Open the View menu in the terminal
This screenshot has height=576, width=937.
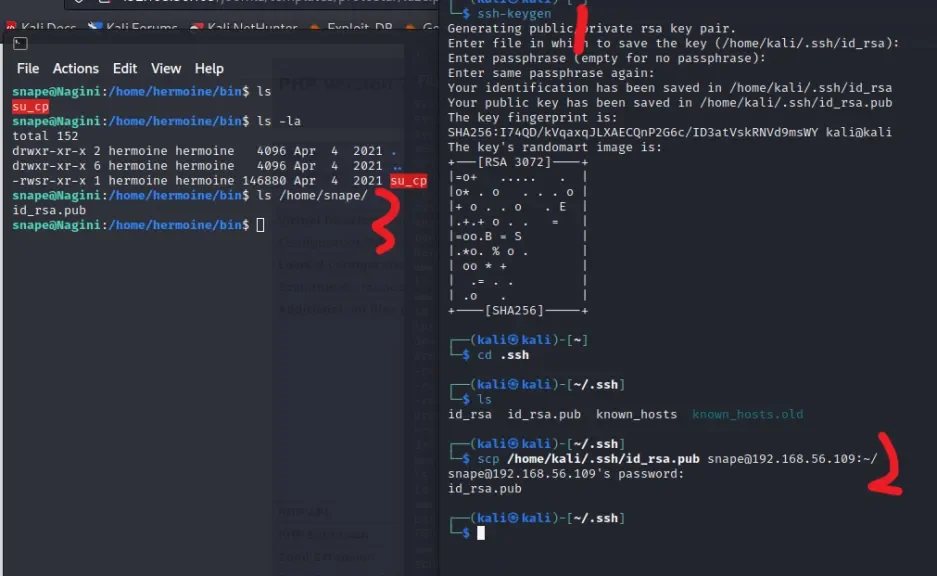(x=166, y=68)
